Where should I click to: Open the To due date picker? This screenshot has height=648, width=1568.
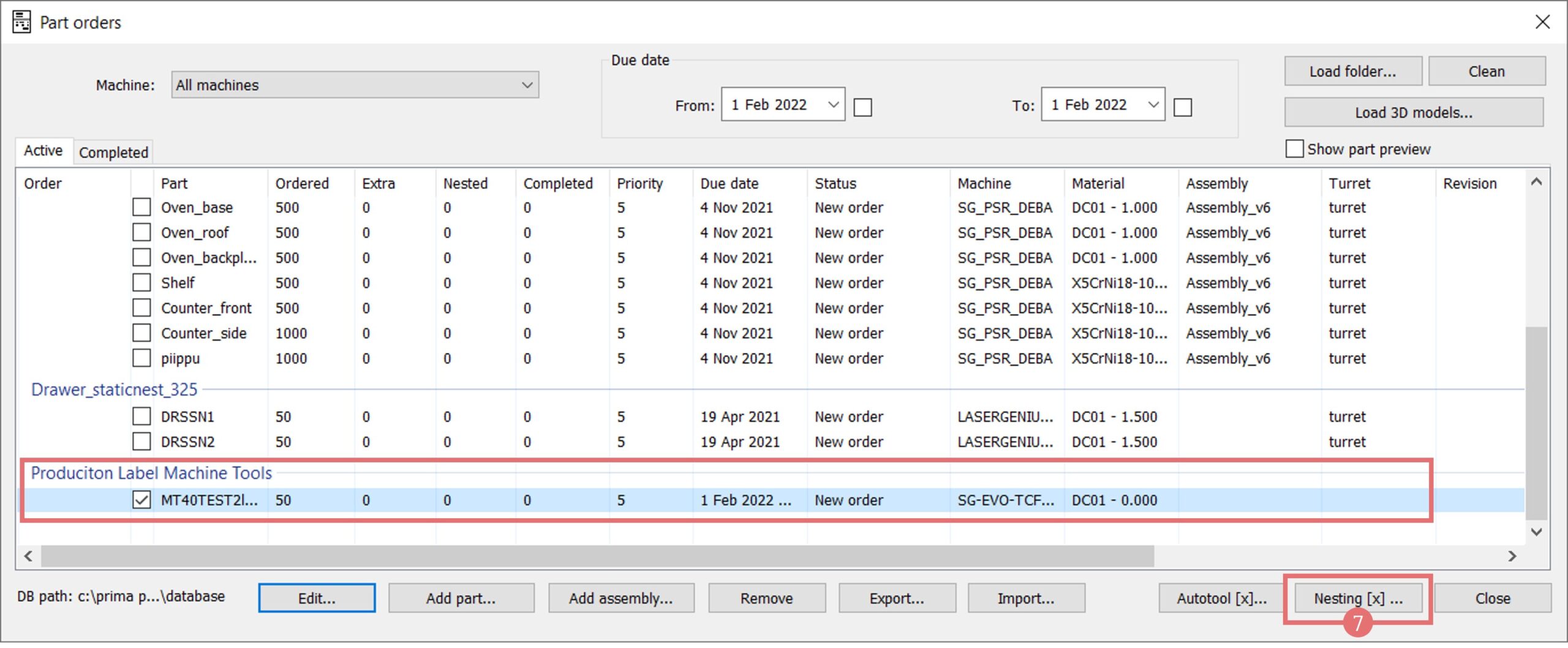tap(1152, 105)
